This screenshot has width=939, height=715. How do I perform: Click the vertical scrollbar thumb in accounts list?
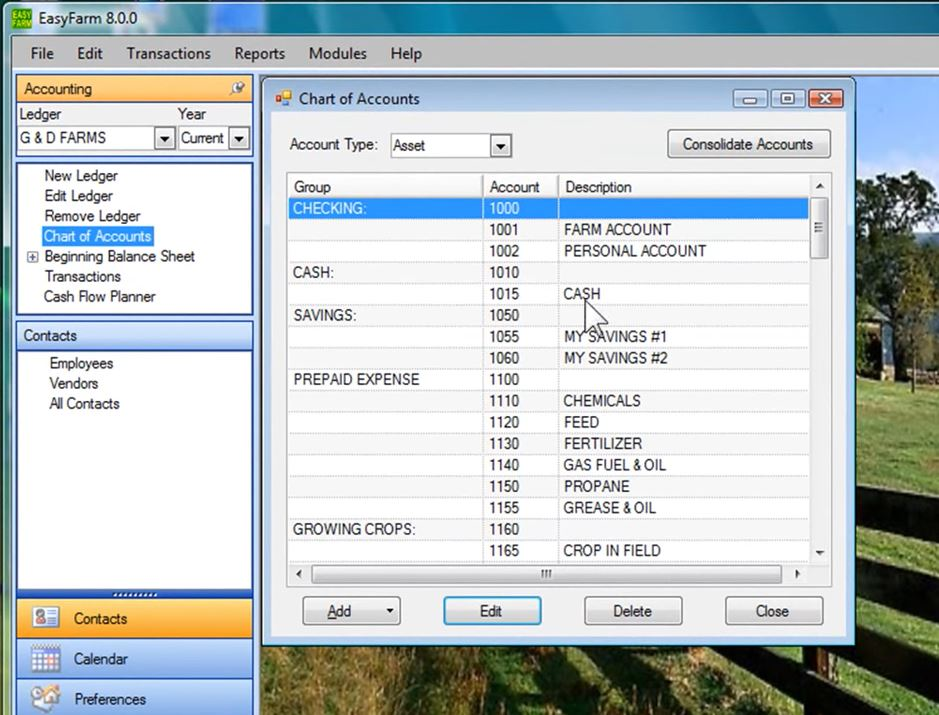[x=819, y=228]
